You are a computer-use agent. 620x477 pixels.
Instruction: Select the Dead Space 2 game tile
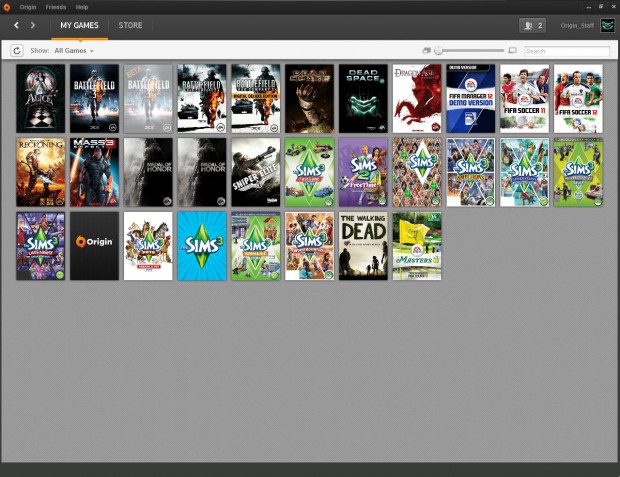click(363, 99)
